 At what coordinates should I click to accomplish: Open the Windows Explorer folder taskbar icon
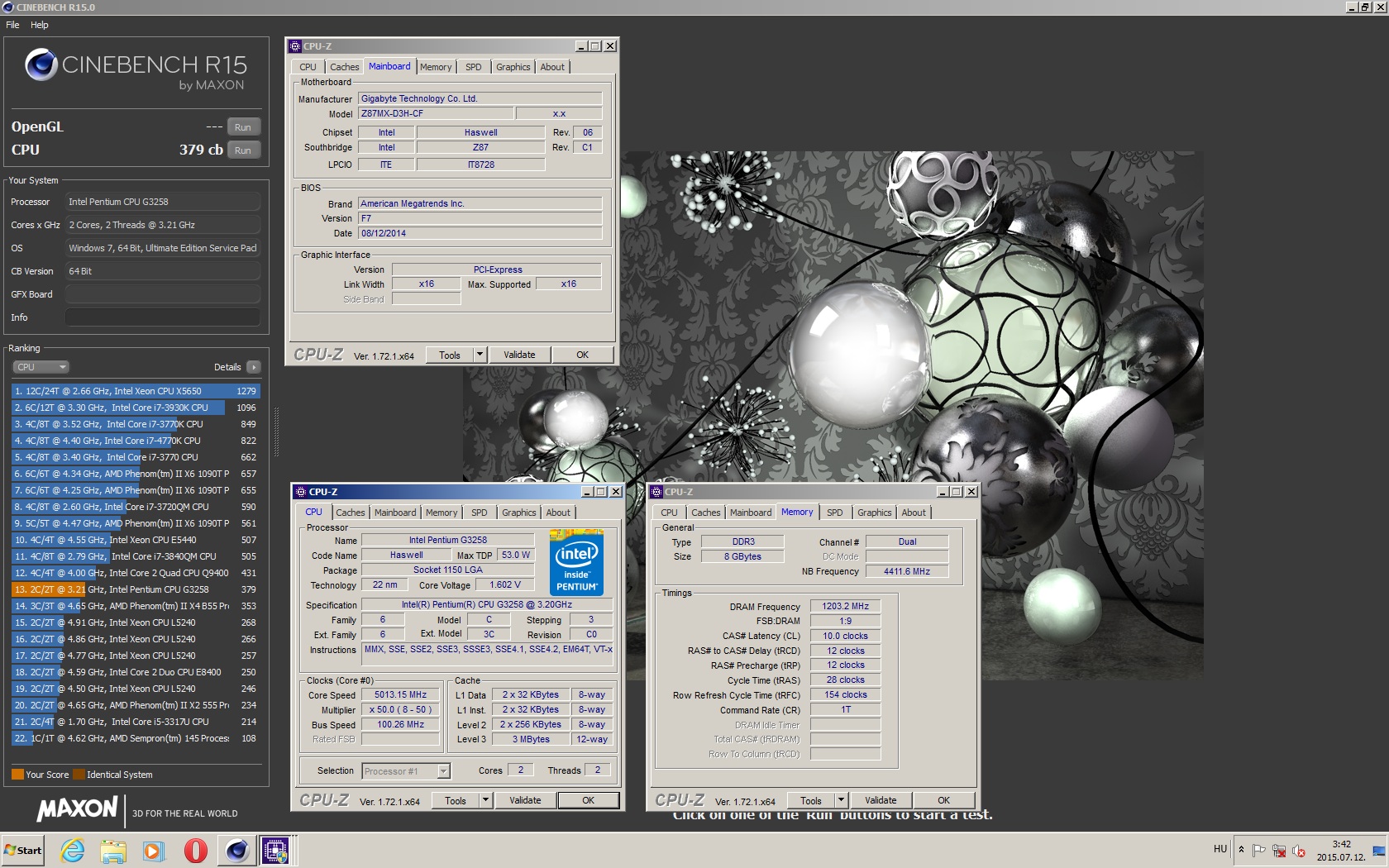[x=113, y=850]
